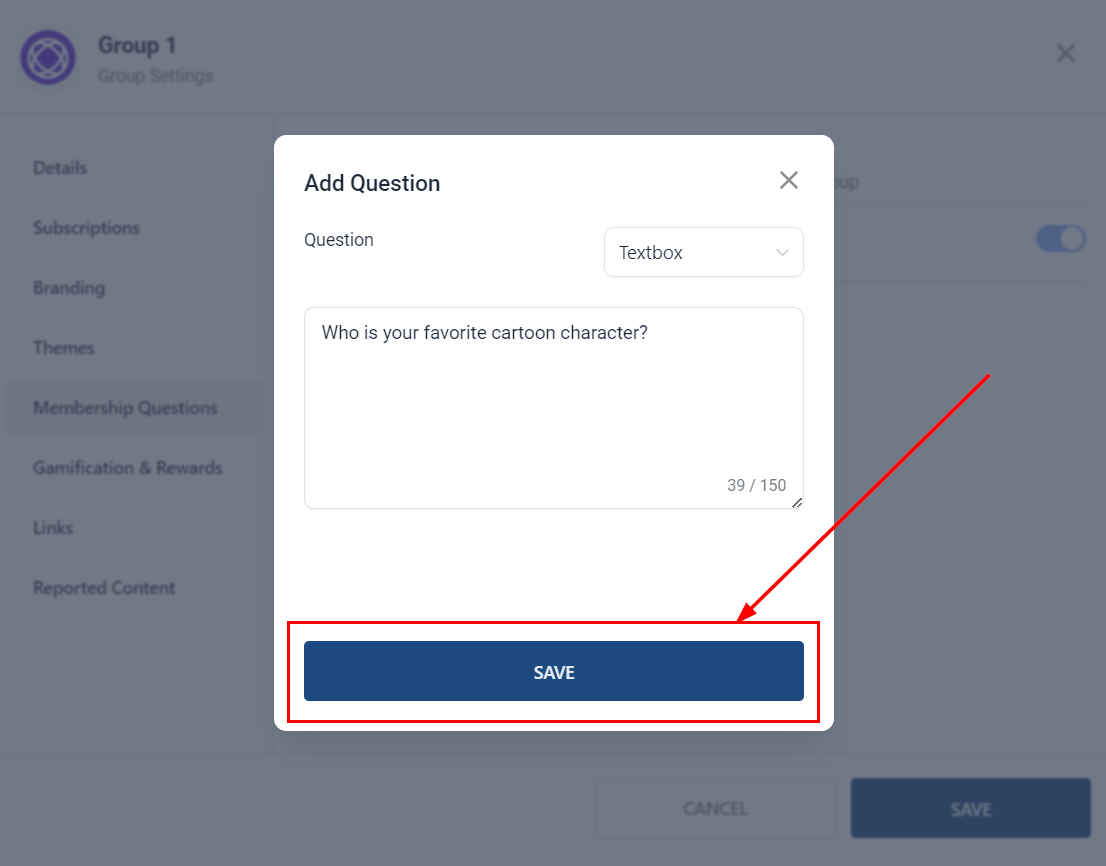
Task: Navigate to Links settings
Action: [53, 528]
